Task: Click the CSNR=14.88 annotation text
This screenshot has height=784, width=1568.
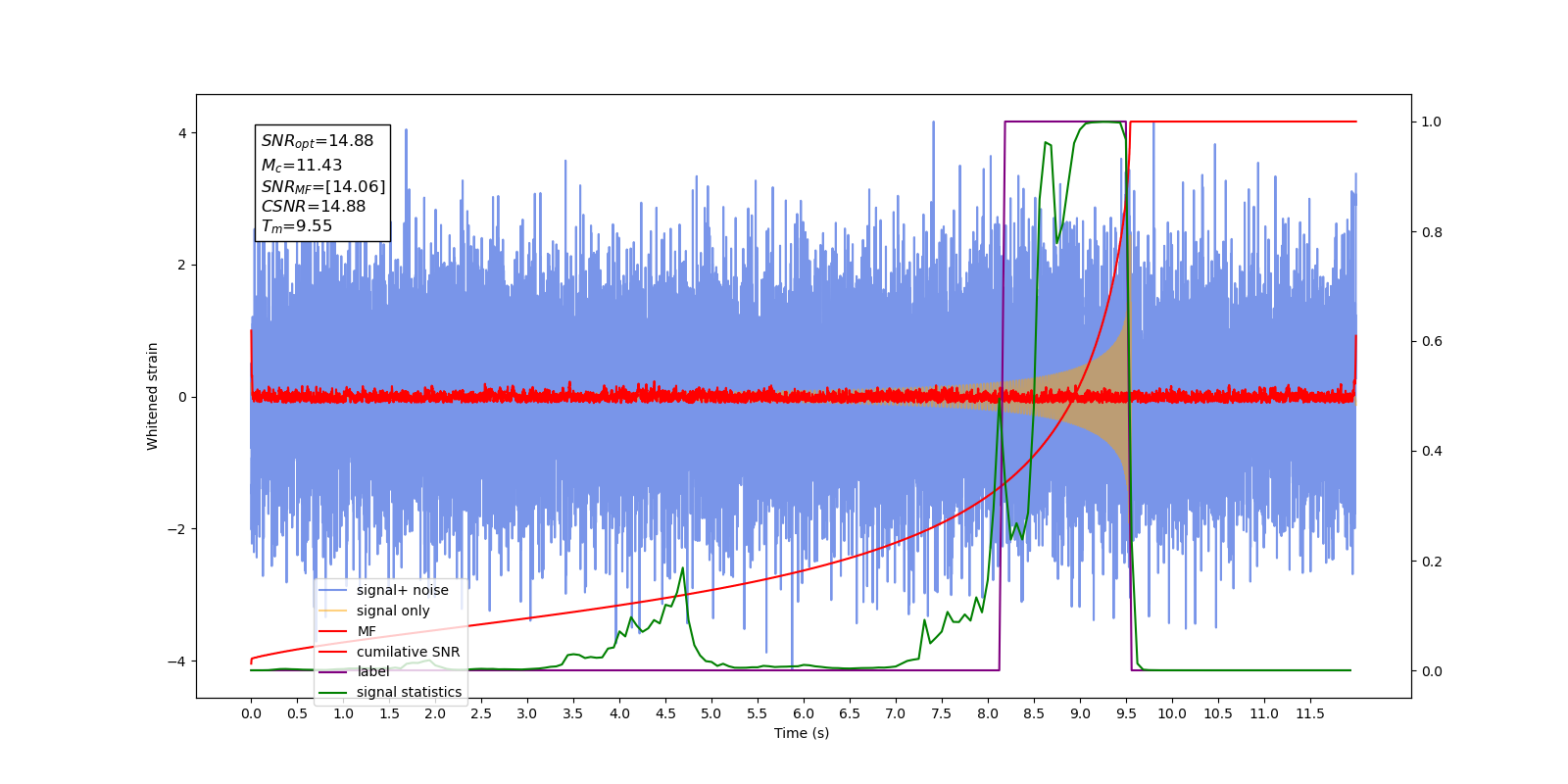Action: click(x=314, y=206)
